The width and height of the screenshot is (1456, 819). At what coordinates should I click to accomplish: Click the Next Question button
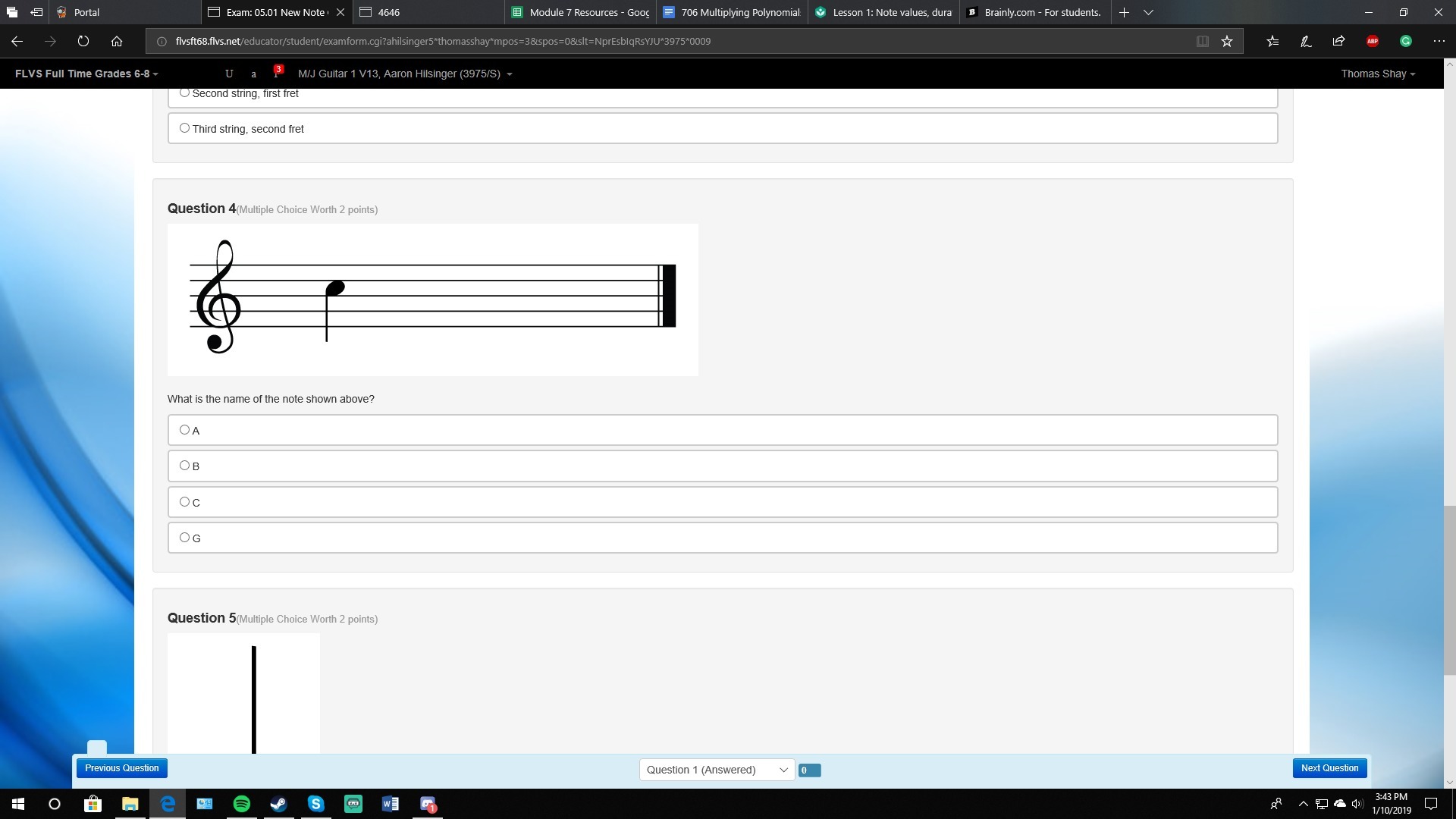(1329, 768)
